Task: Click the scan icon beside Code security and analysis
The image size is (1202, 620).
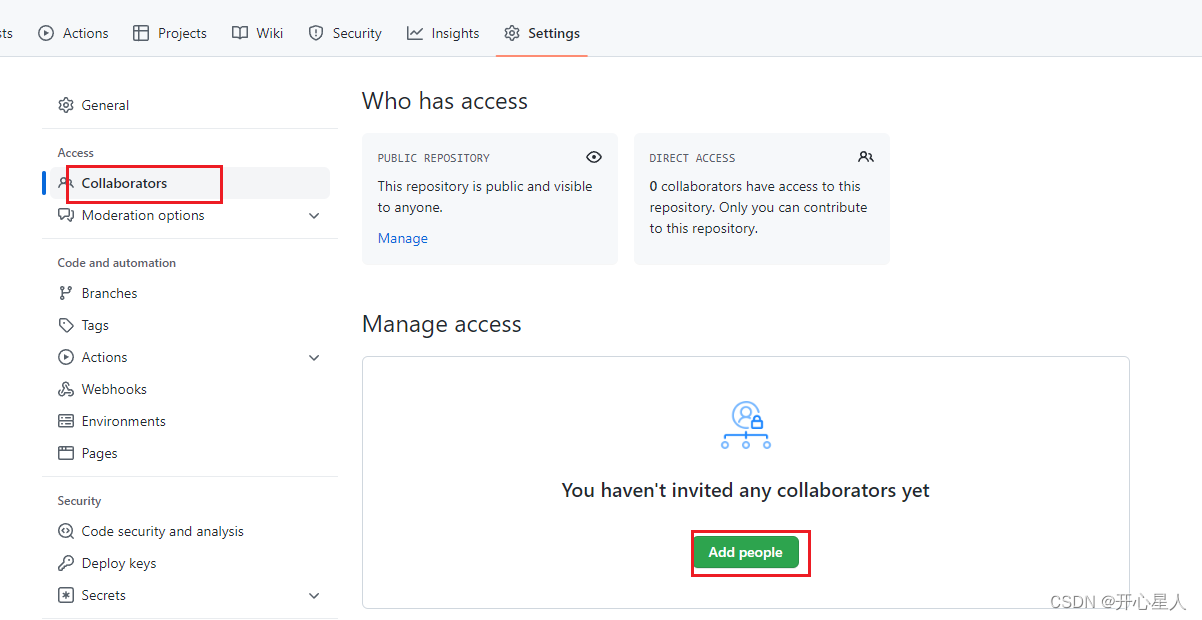Action: pos(66,531)
